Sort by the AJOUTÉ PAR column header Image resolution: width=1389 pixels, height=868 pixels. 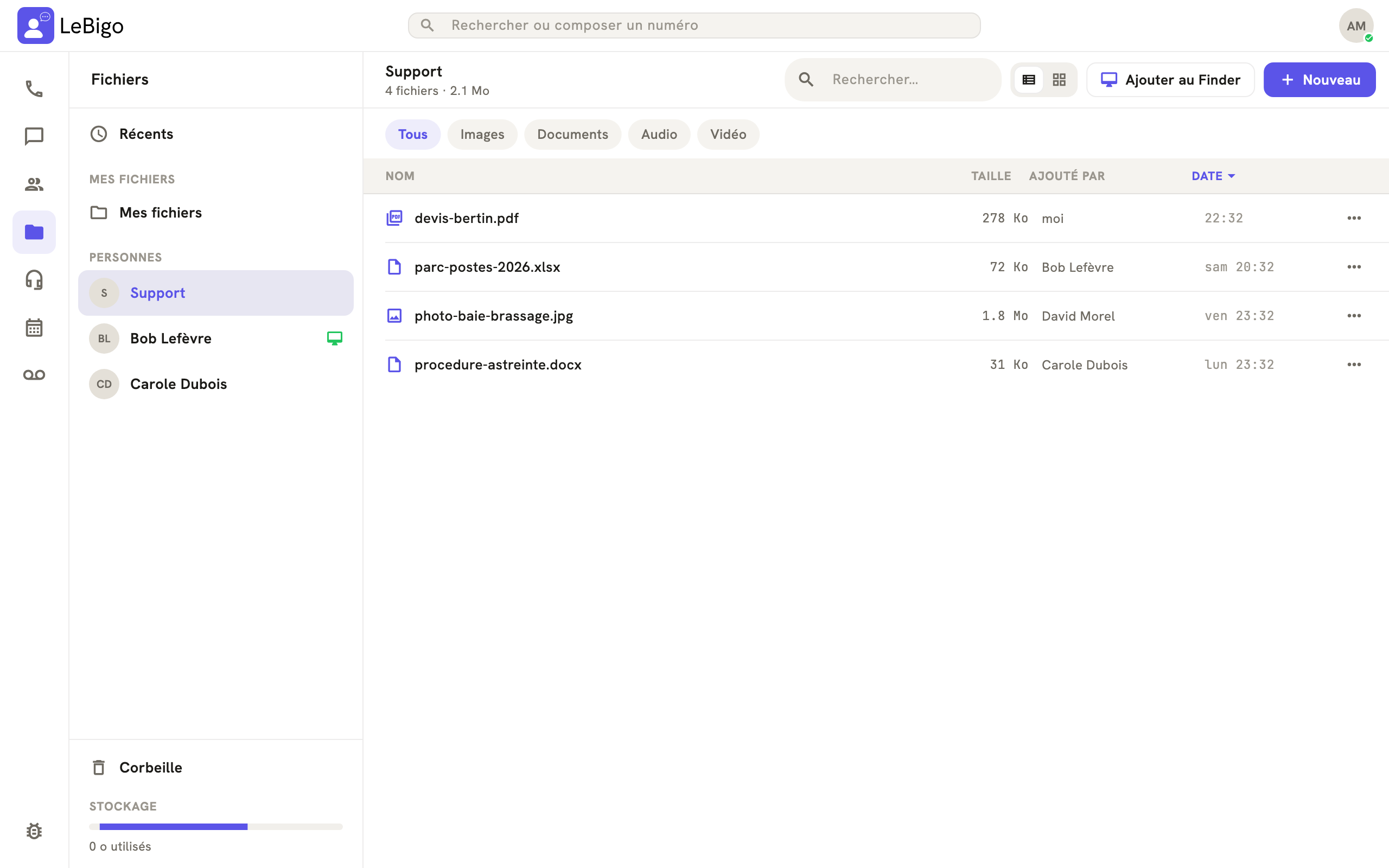pos(1066,176)
